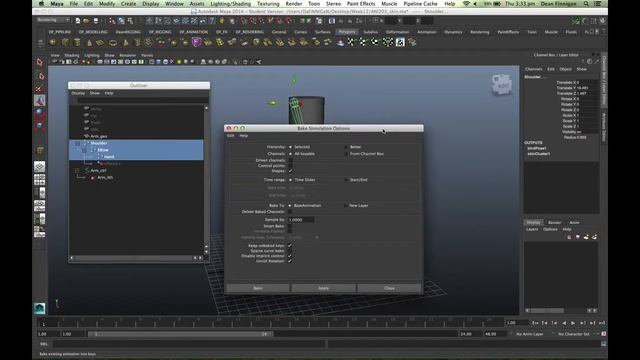Open the Outliner Display menu
This screenshot has width=640, height=360.
(x=78, y=93)
